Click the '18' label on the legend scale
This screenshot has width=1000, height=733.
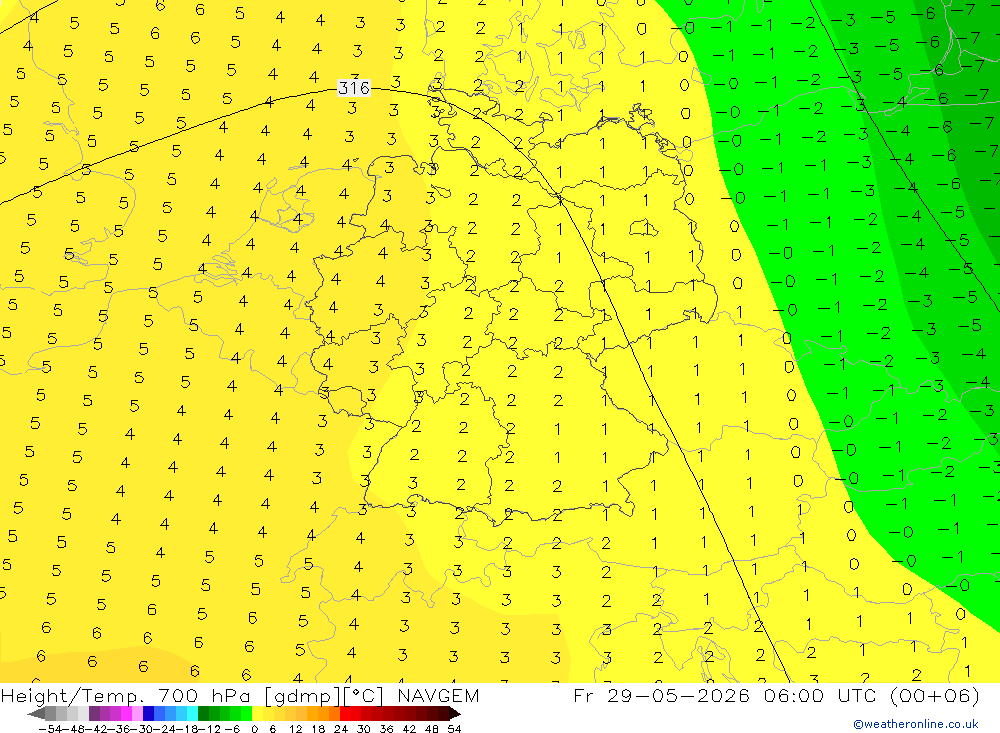pos(318,729)
